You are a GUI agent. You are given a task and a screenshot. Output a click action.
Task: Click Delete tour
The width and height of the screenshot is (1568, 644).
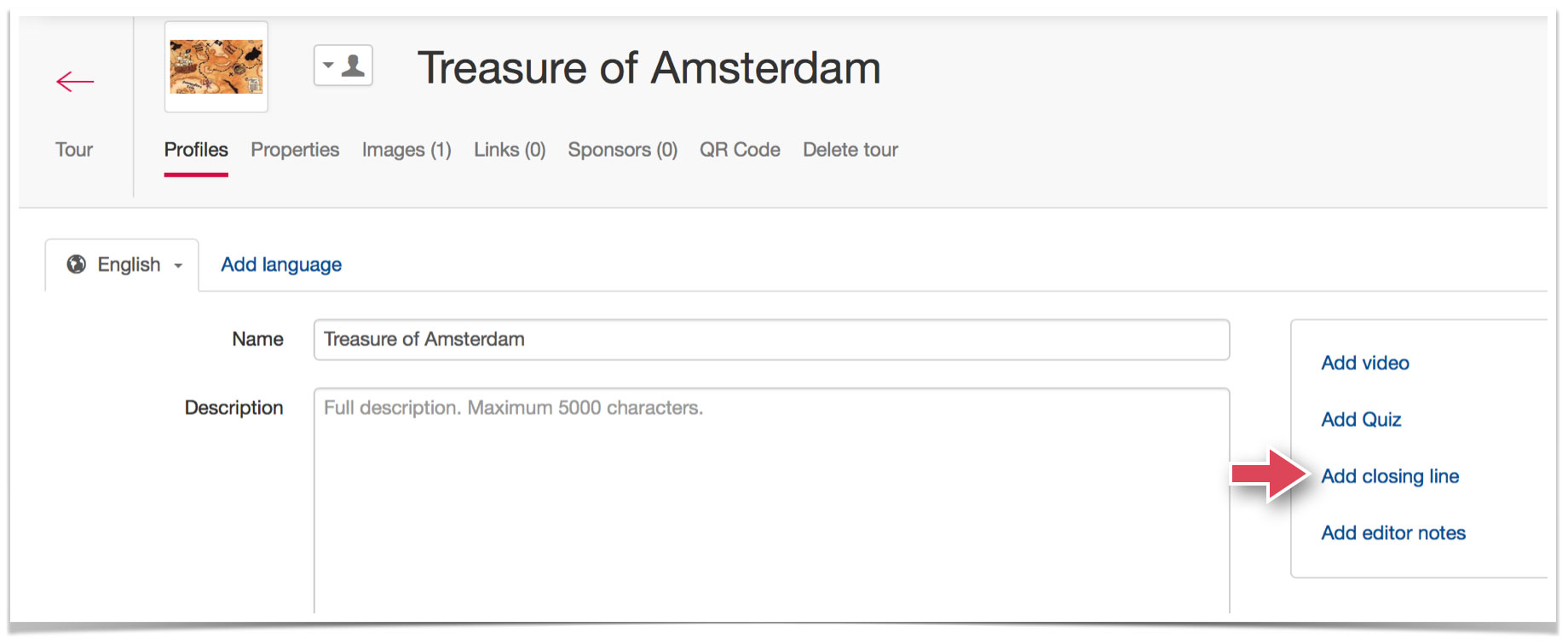tap(850, 150)
